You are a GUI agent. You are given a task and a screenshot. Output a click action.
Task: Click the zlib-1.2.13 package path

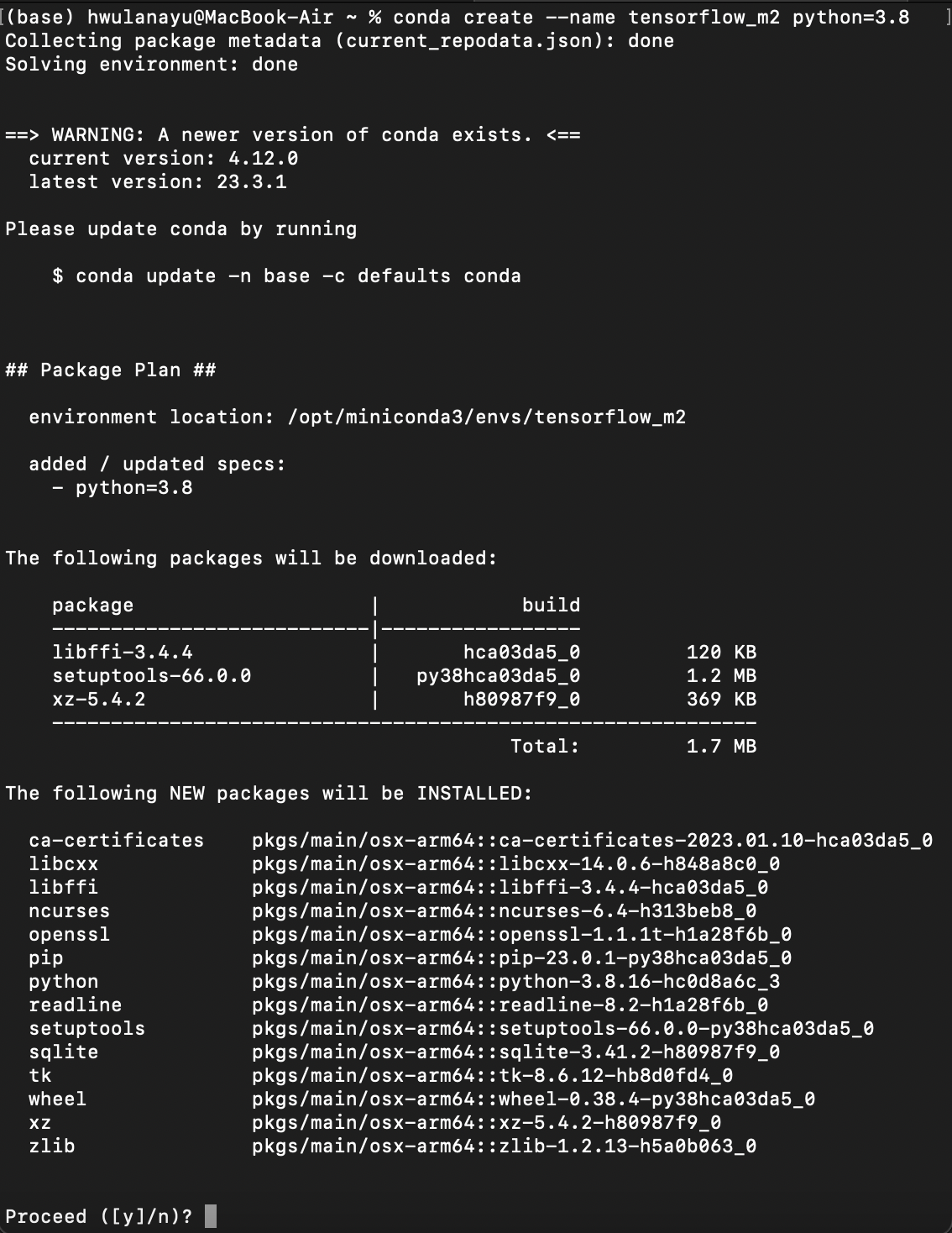point(504,1146)
